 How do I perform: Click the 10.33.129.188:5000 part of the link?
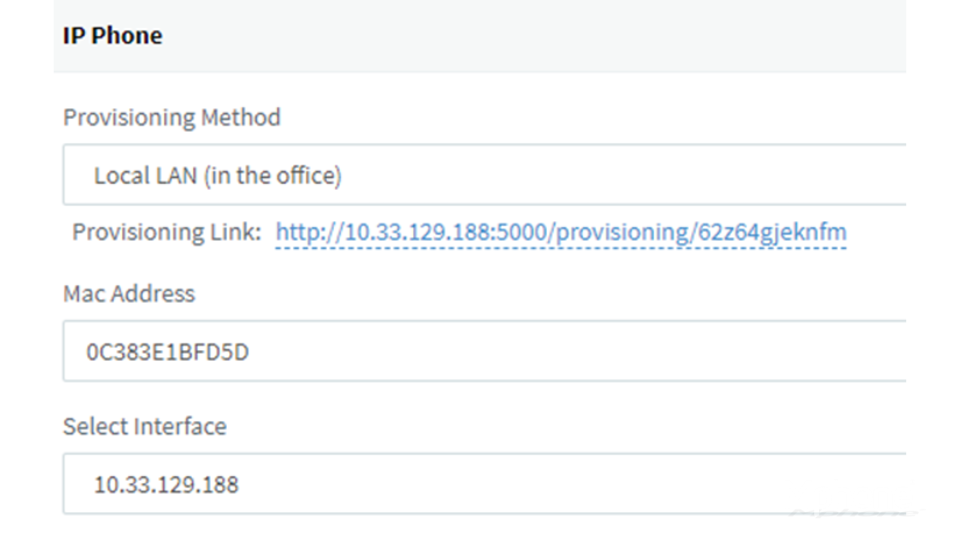[x=445, y=232]
